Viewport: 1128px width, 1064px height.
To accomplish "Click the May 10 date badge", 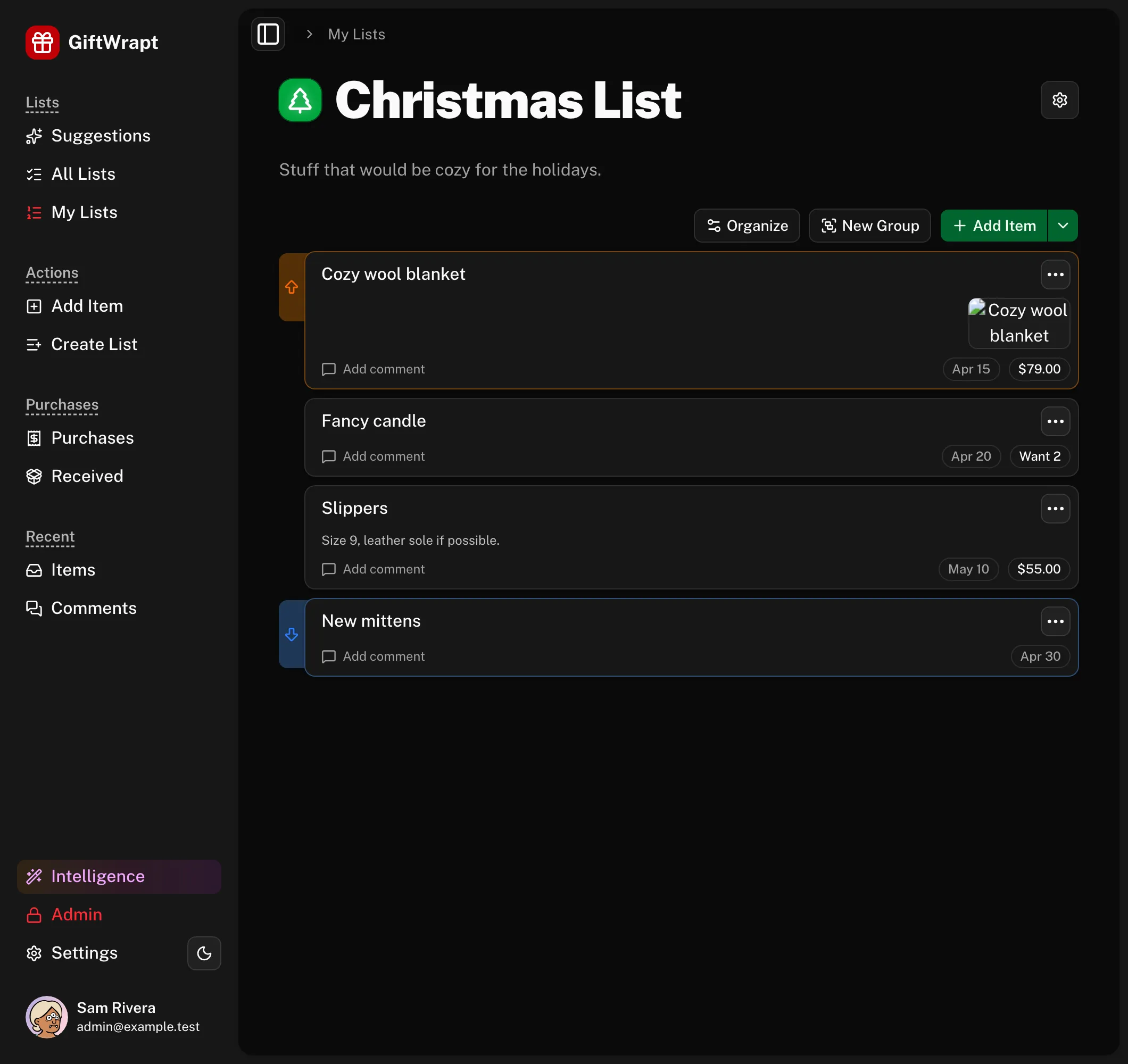I will 968,569.
